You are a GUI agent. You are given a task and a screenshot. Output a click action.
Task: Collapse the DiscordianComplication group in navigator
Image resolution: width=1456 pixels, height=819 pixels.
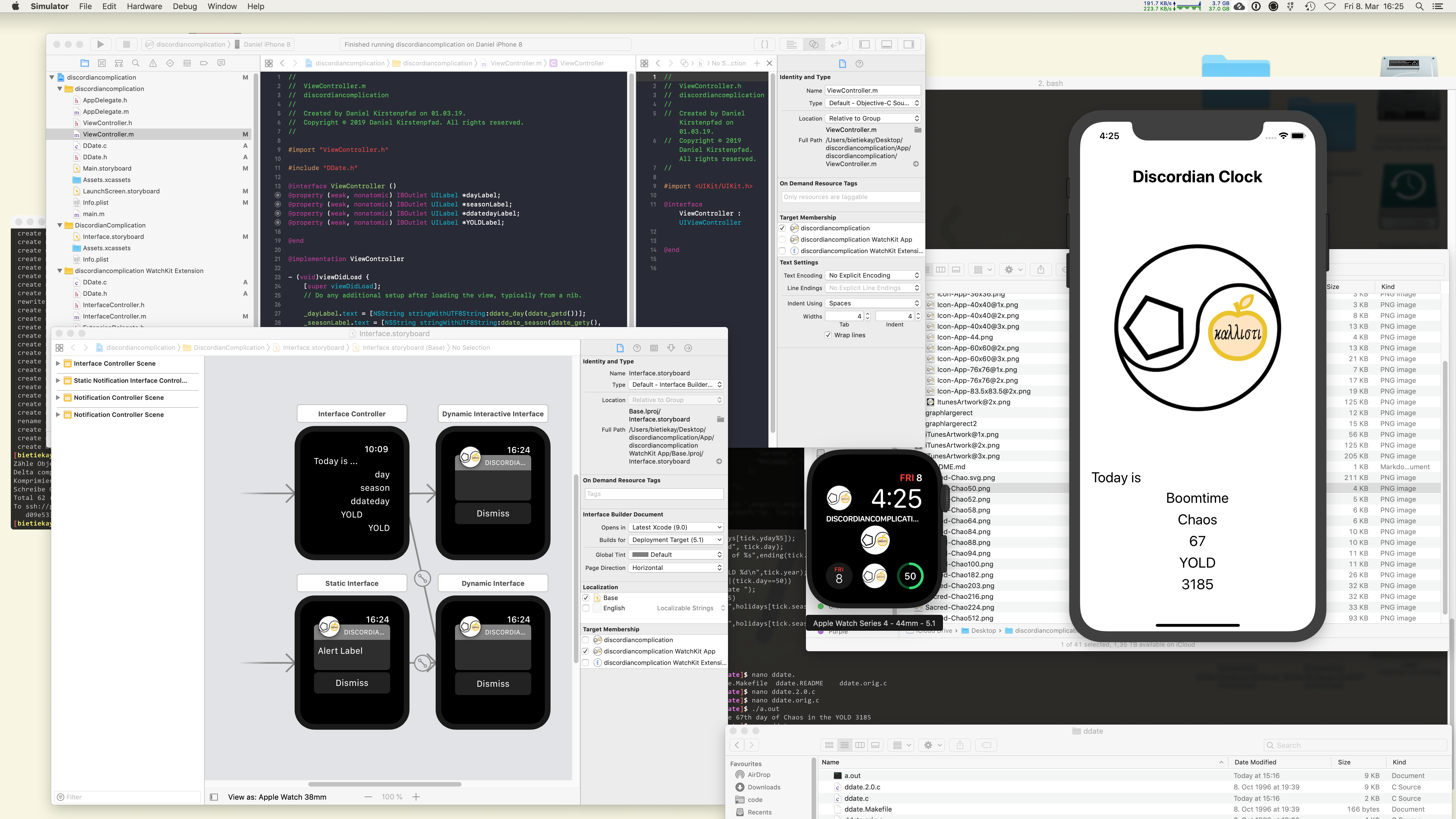60,225
